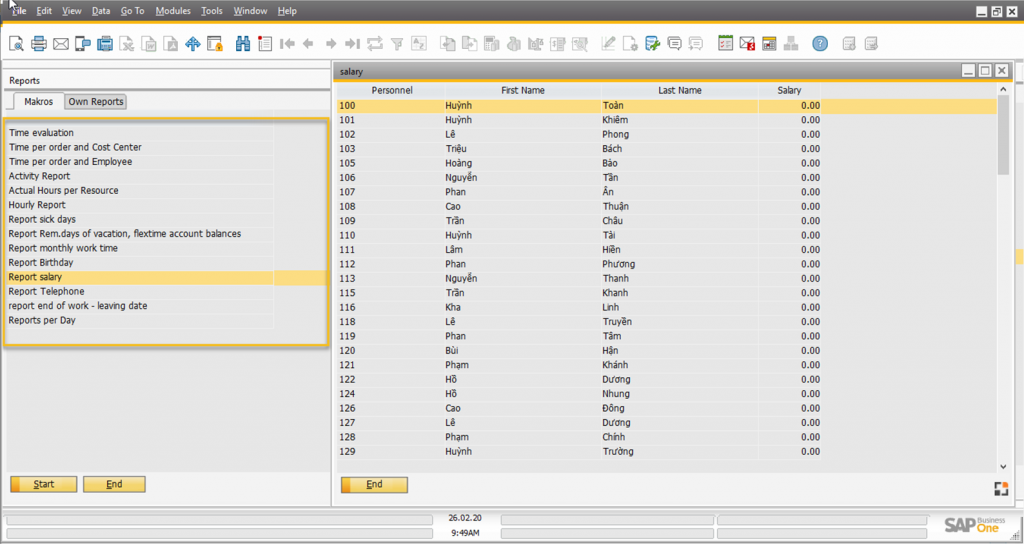The width and height of the screenshot is (1024, 544).
Task: Click the Send Email envelope icon
Action: coord(60,44)
